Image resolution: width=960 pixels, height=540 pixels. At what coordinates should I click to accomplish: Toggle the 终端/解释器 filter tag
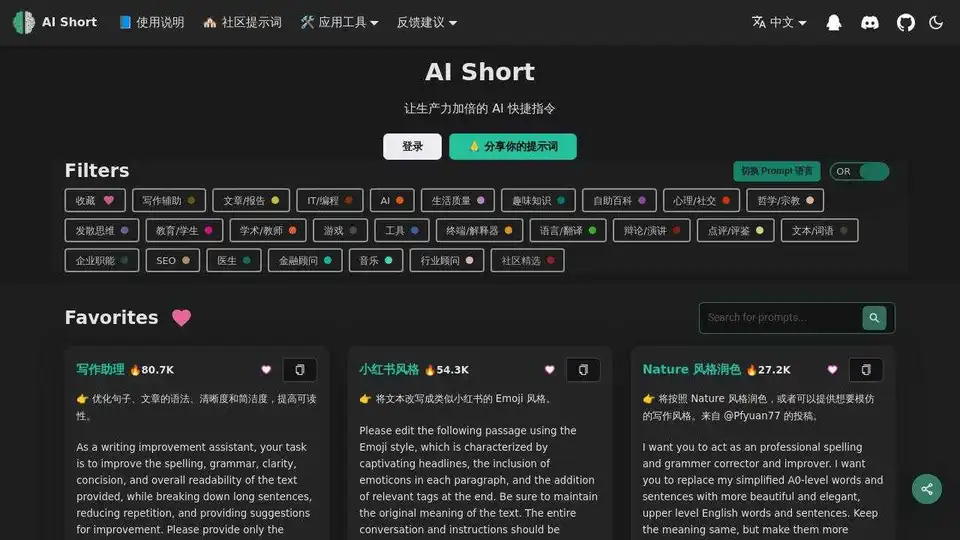pos(479,231)
